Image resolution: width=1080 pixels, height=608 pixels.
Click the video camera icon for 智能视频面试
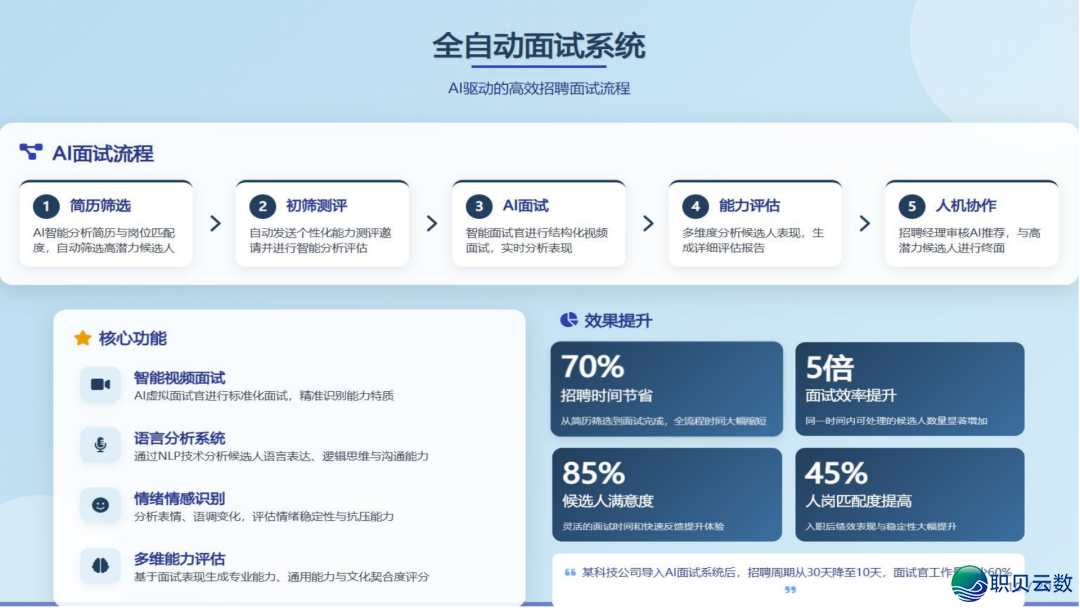(x=101, y=384)
